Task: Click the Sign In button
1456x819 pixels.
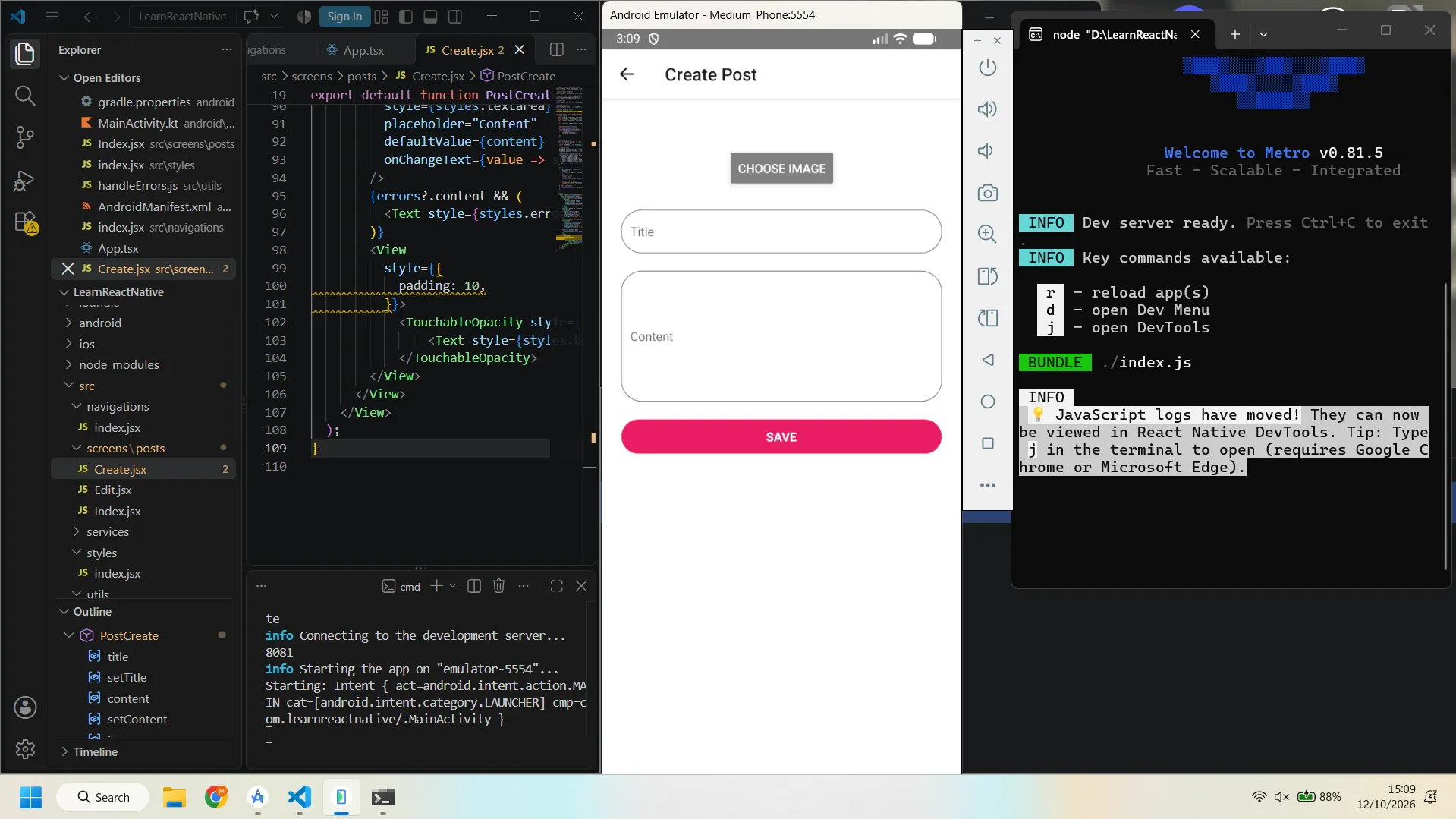Action: (x=344, y=16)
